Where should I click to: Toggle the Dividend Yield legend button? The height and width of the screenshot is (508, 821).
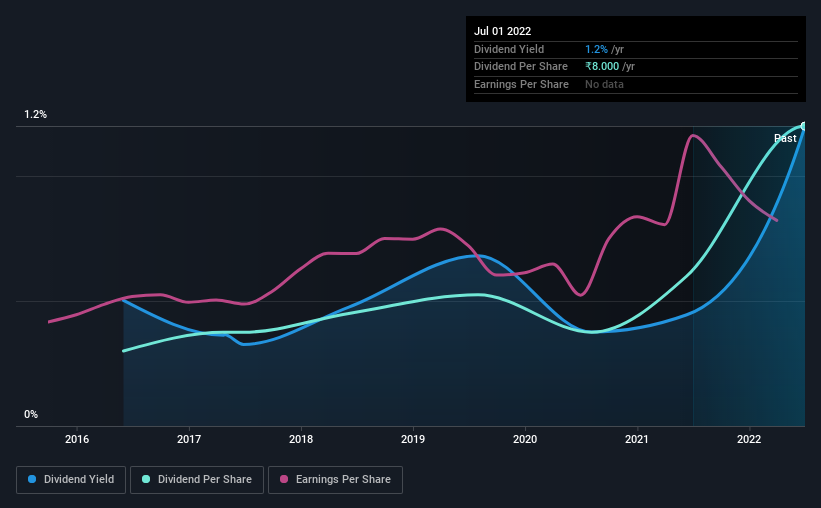click(71, 480)
